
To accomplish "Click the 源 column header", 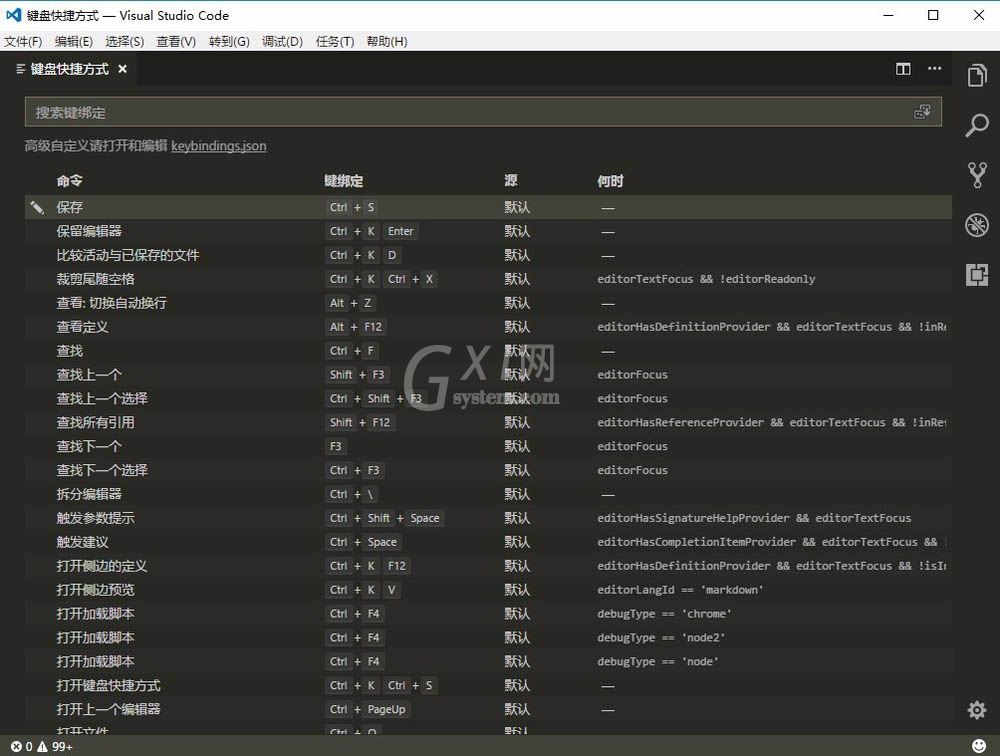I will pyautogui.click(x=511, y=181).
